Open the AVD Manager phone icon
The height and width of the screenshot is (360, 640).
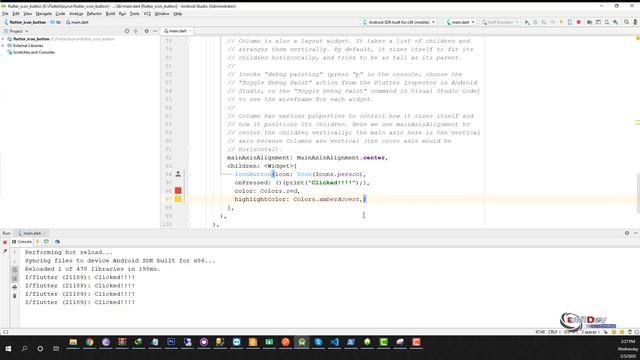[x=607, y=22]
